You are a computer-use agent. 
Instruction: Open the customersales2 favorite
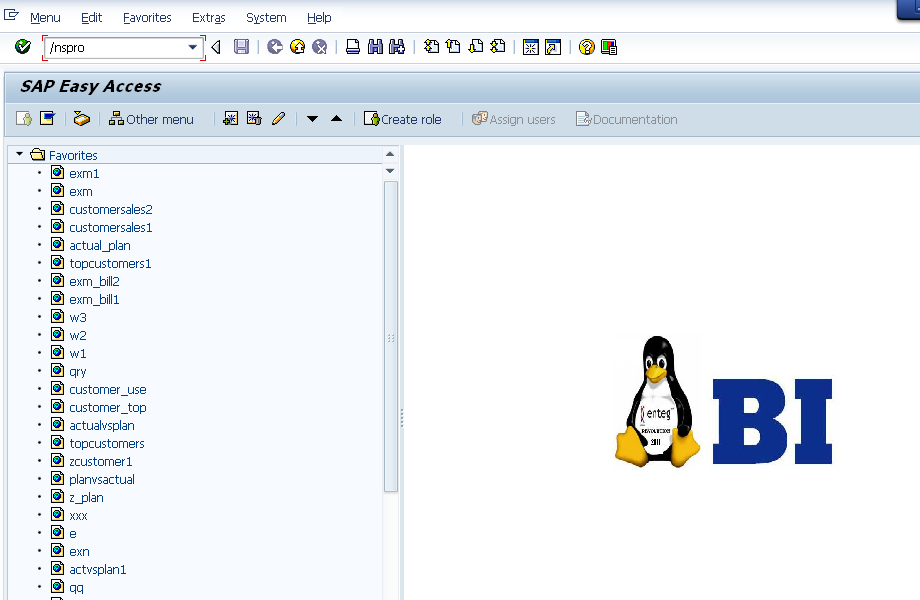(x=111, y=209)
